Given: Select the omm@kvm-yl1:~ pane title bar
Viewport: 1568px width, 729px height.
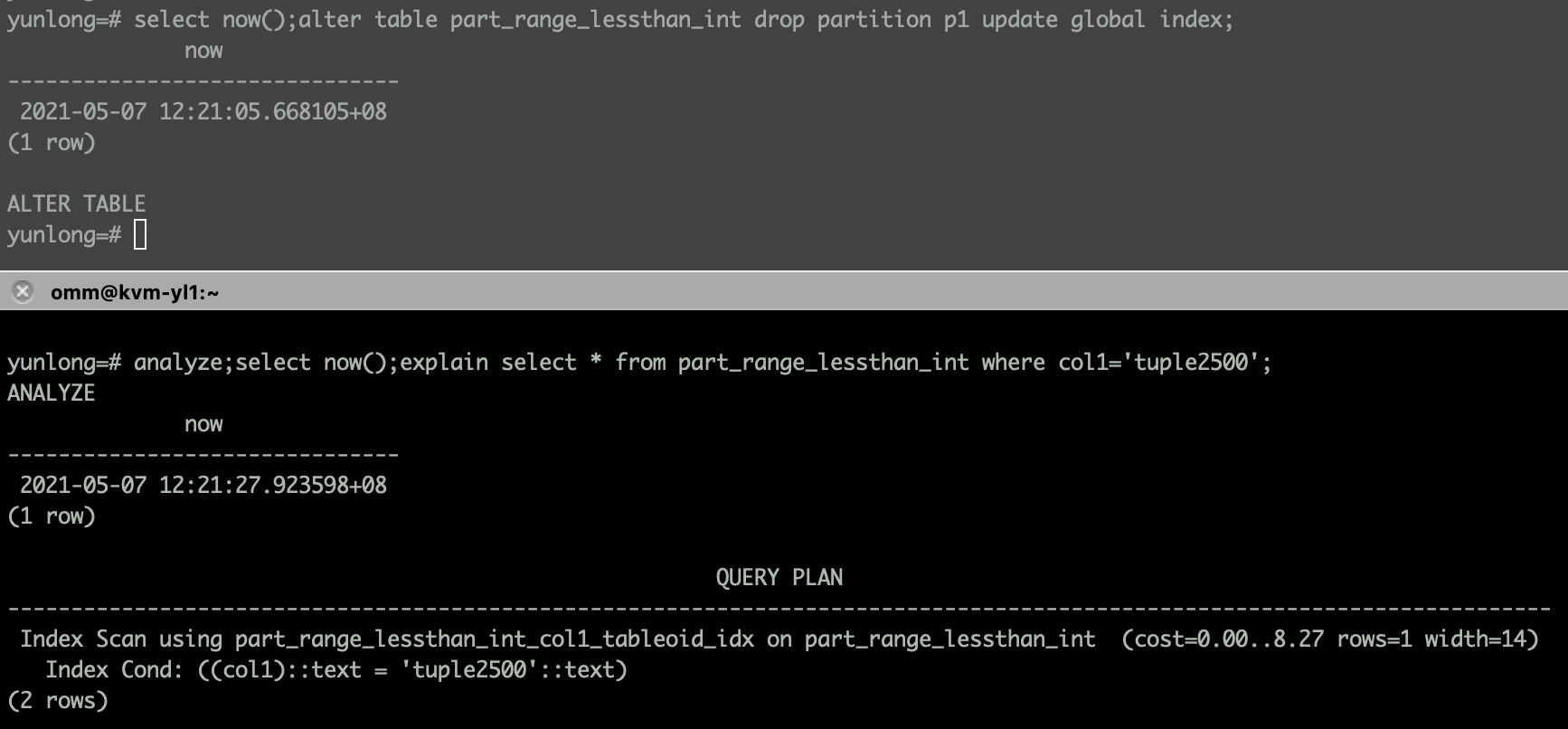Looking at the screenshot, I should tap(784, 291).
